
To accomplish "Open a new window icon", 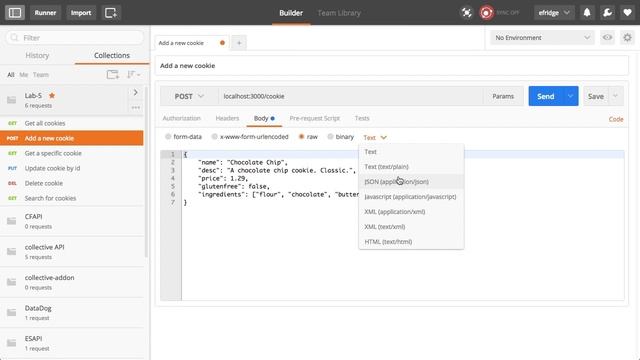I will coord(111,13).
